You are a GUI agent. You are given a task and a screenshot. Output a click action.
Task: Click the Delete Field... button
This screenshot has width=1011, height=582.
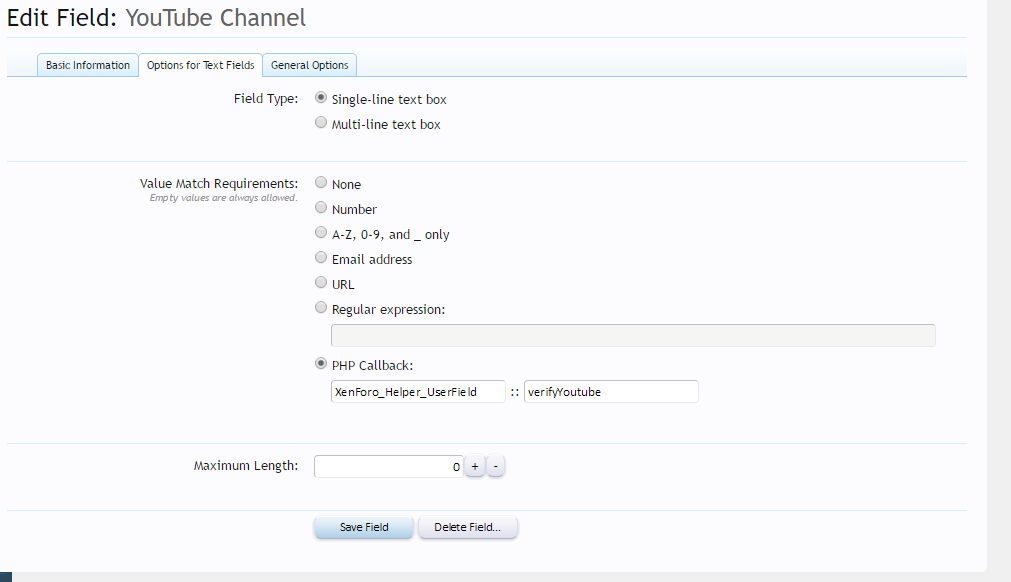tap(467, 527)
